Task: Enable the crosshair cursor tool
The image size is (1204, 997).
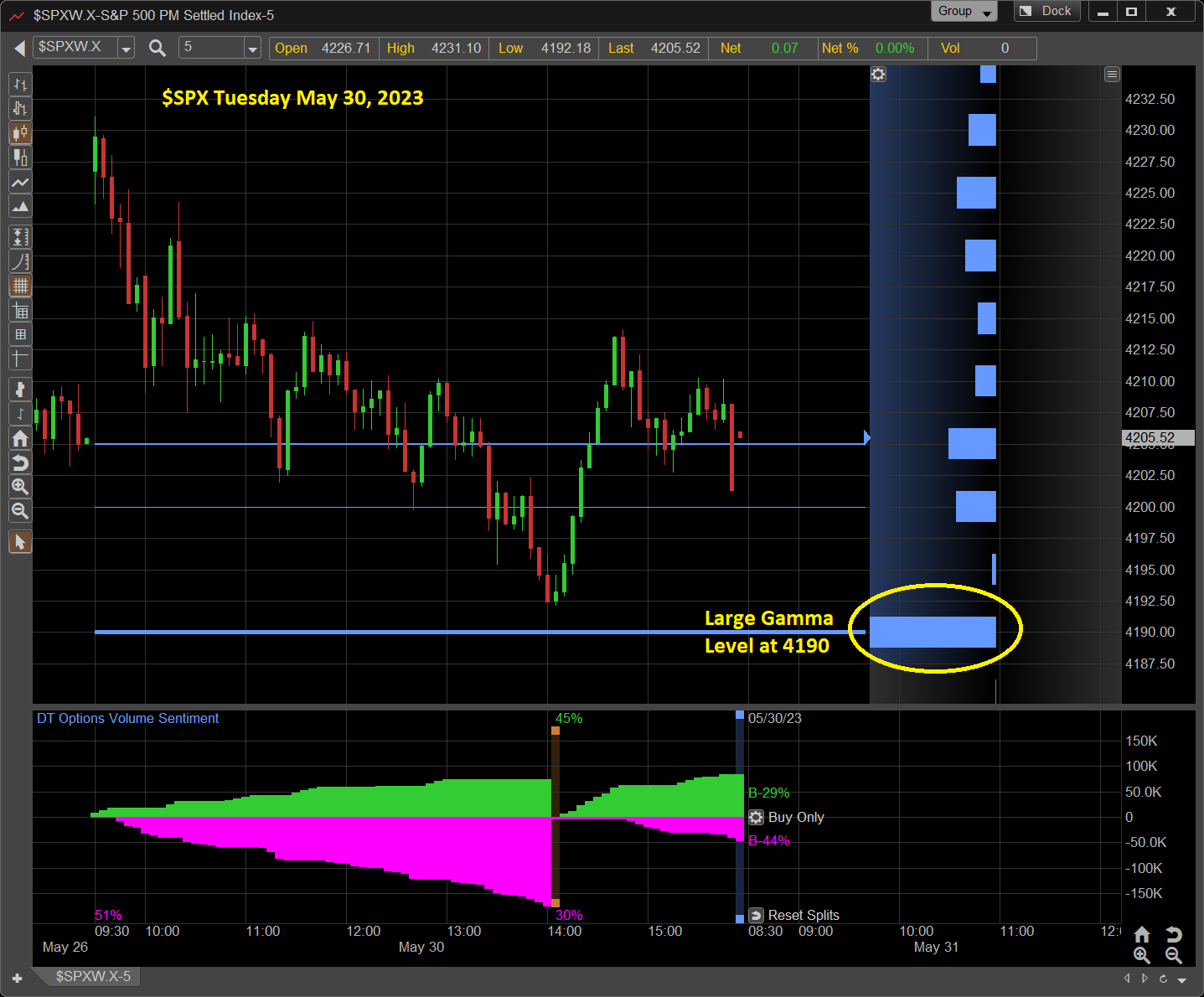Action: click(20, 359)
